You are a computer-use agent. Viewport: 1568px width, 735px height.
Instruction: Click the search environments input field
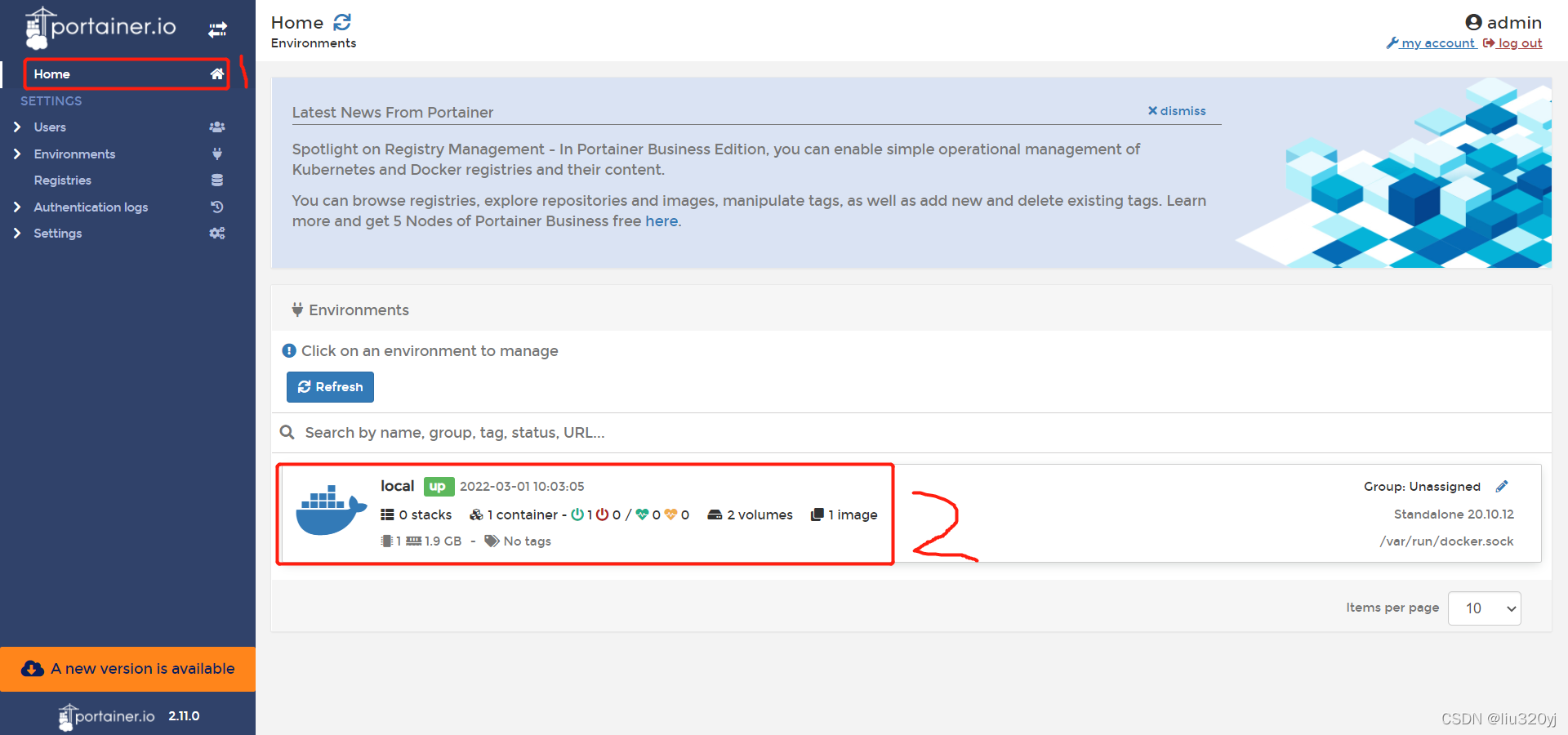tap(923, 433)
